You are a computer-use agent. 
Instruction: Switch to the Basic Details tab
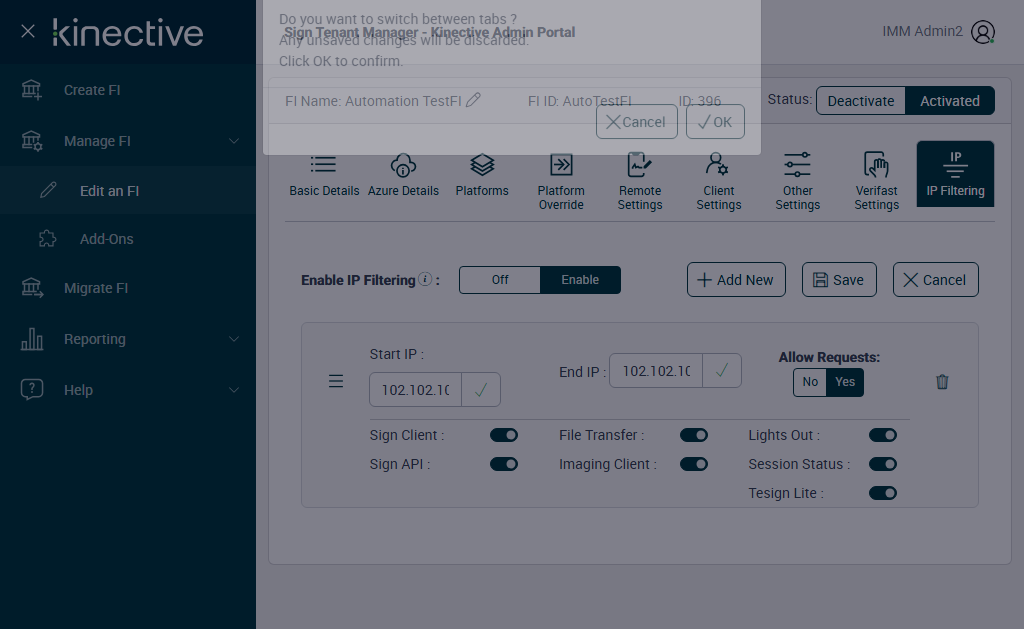(x=324, y=174)
